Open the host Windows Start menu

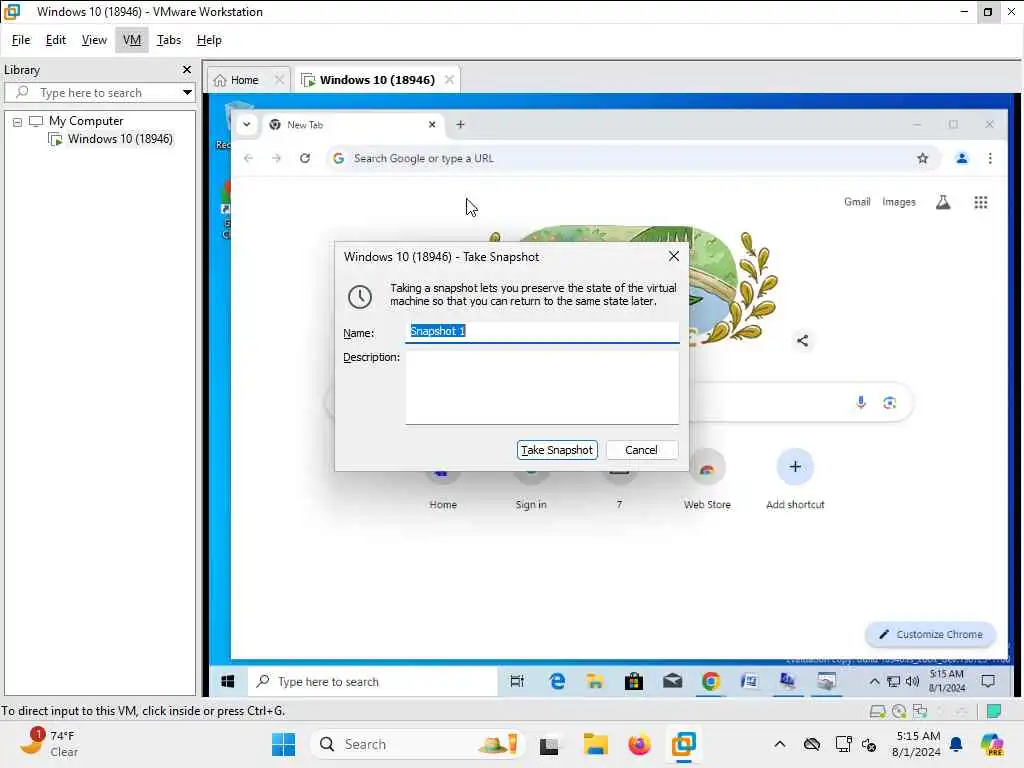point(283,744)
